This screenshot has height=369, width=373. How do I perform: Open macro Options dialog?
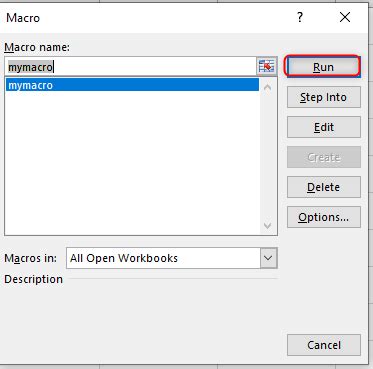[324, 217]
